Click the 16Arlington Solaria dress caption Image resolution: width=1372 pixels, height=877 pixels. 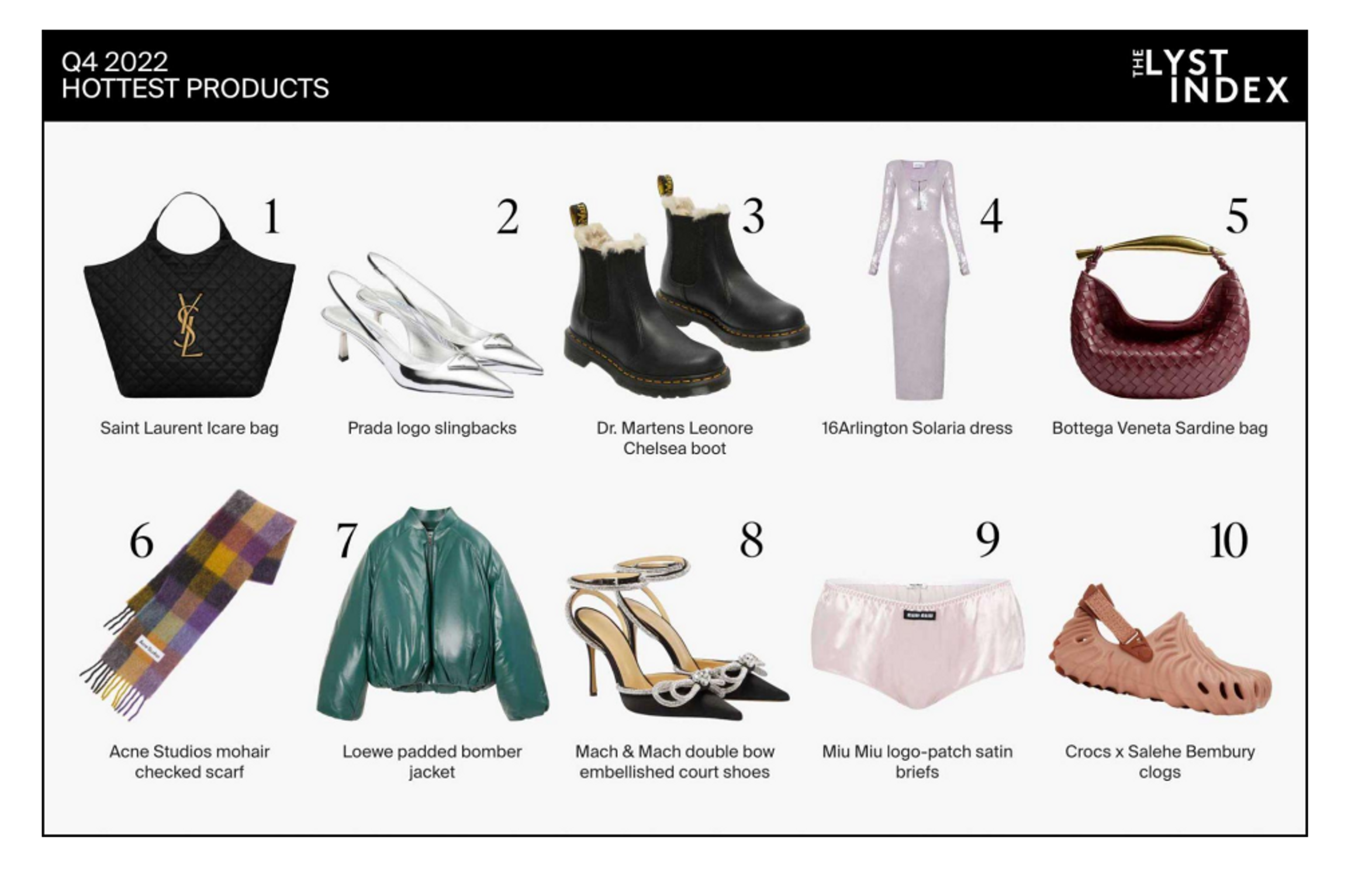click(x=917, y=428)
